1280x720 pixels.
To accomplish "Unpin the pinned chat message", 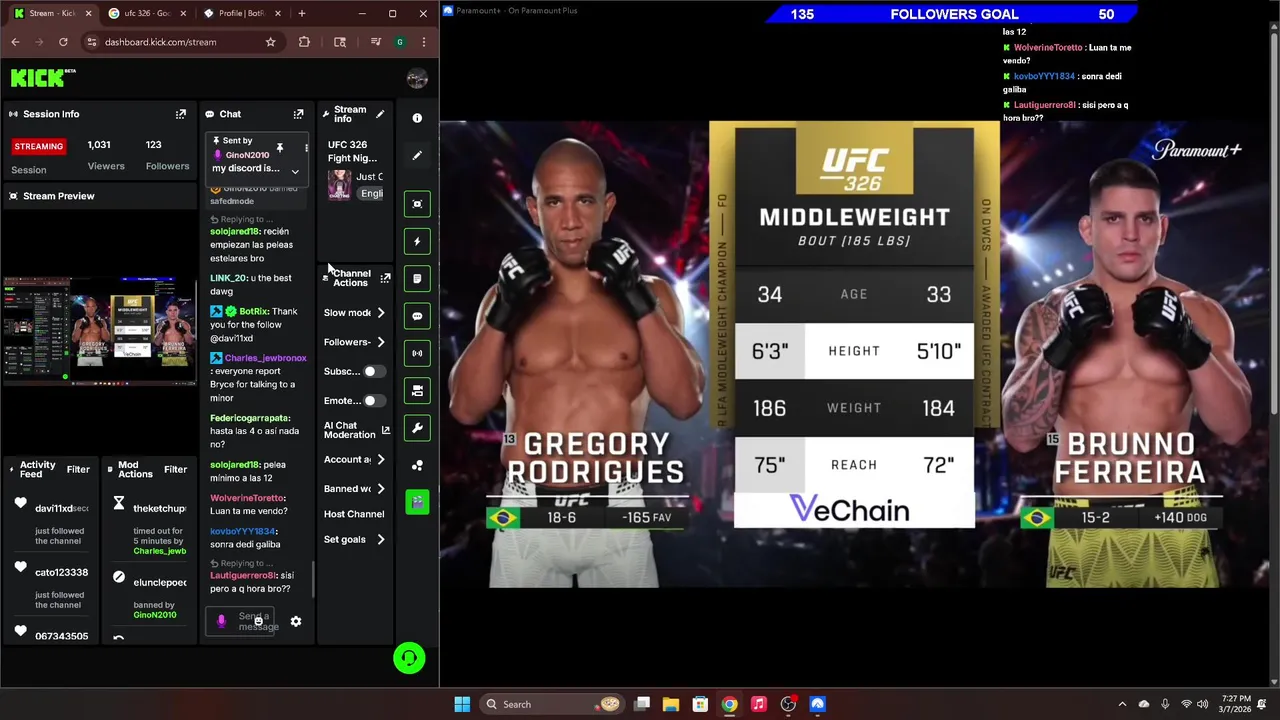I will click(x=280, y=148).
